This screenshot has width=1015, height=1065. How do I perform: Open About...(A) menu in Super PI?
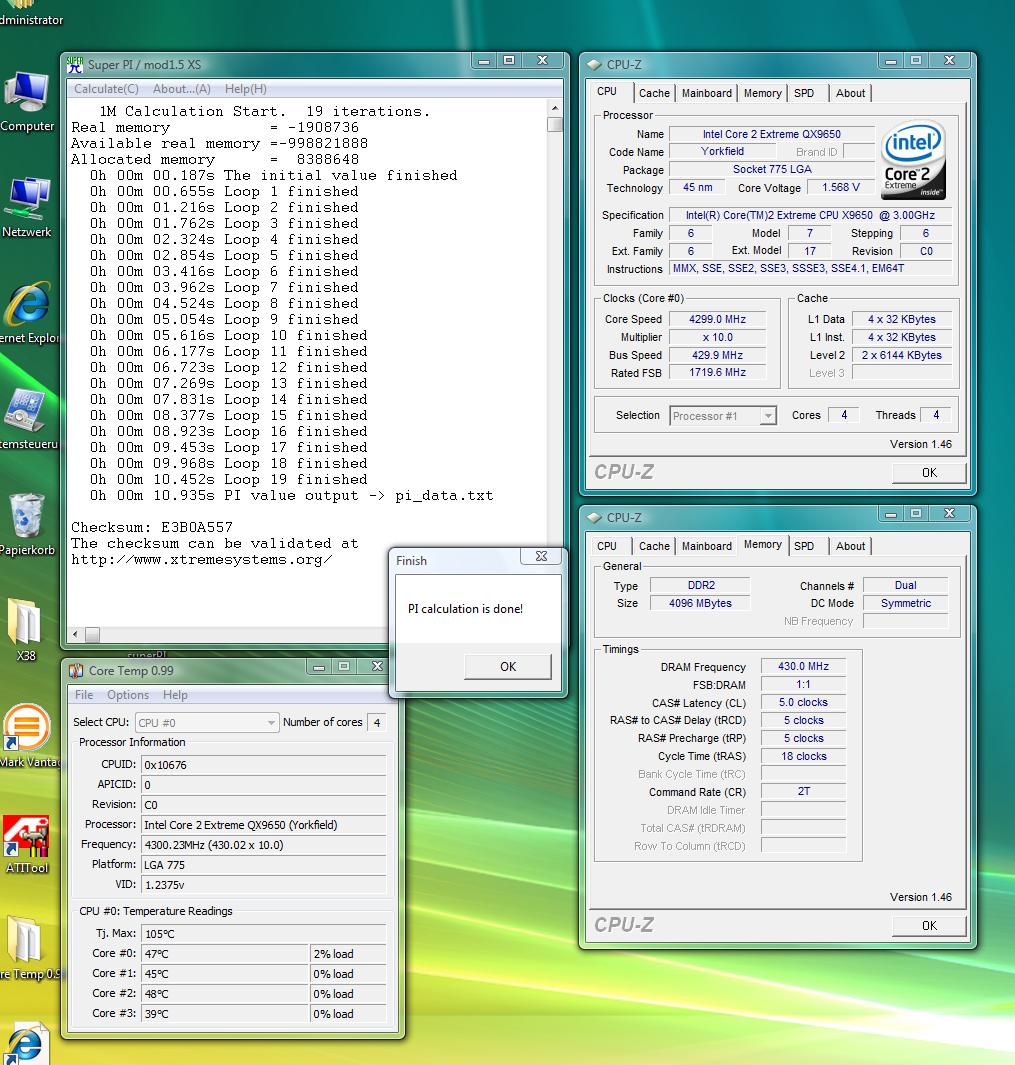[181, 89]
